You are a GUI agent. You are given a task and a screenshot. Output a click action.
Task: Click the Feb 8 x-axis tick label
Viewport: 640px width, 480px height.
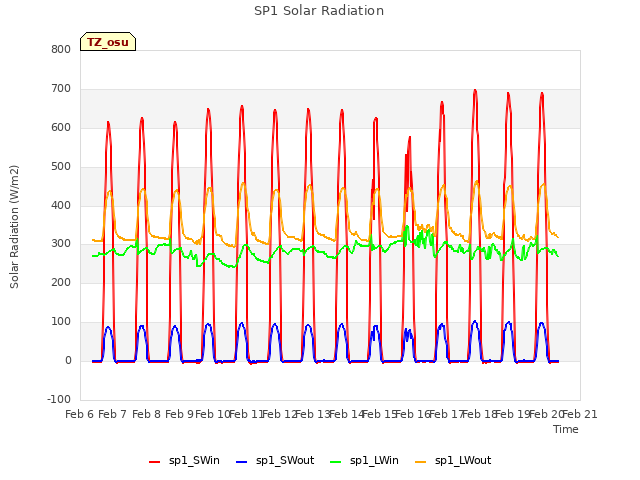pos(146,414)
